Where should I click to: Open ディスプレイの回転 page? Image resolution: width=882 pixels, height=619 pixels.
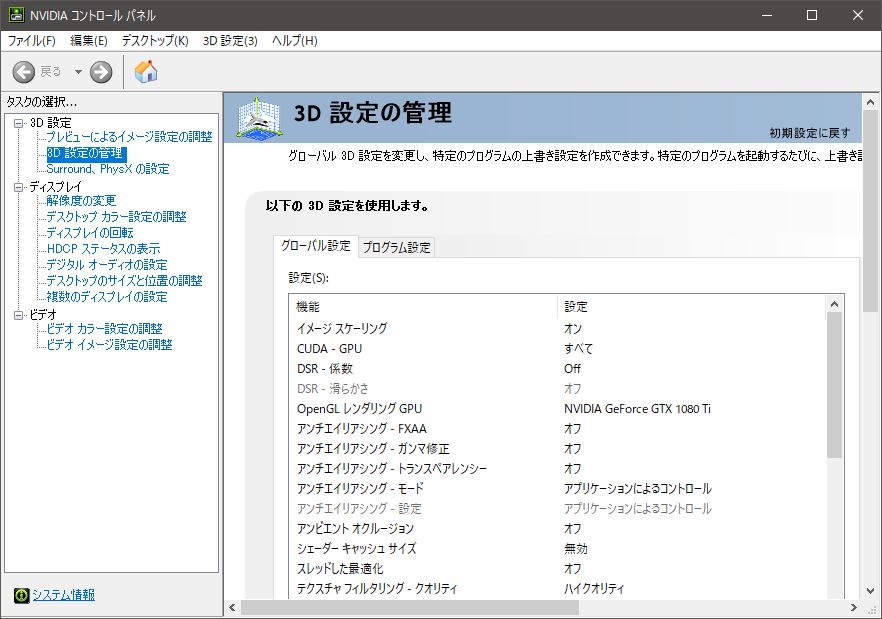(89, 233)
